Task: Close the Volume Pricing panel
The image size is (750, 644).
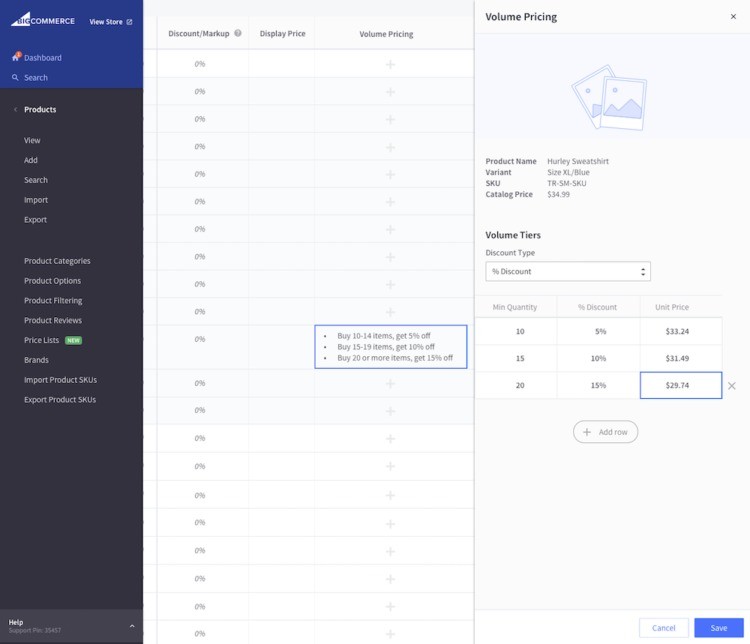Action: (733, 17)
